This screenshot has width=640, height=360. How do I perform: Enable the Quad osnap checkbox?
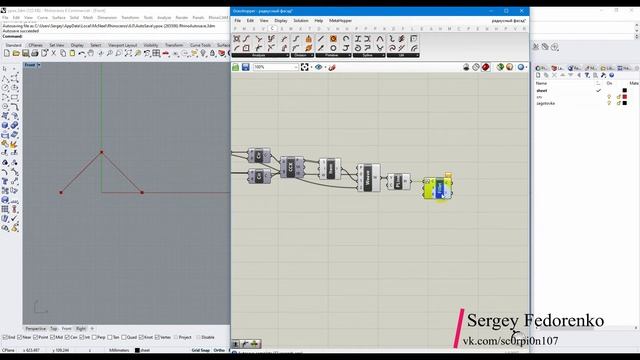124,338
